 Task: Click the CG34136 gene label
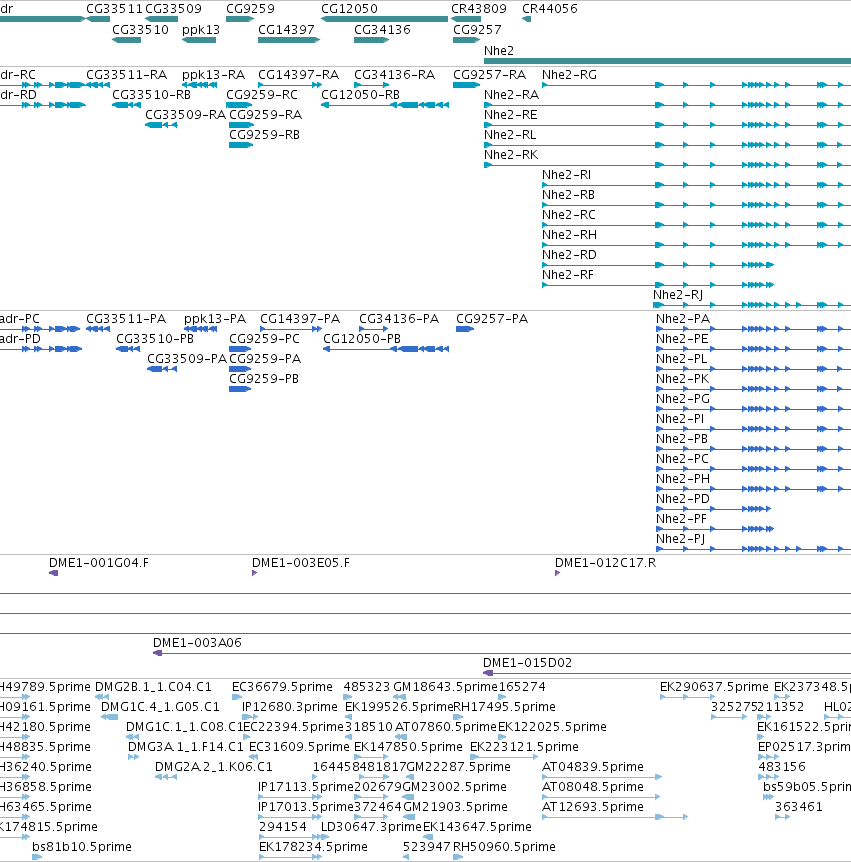tap(382, 30)
